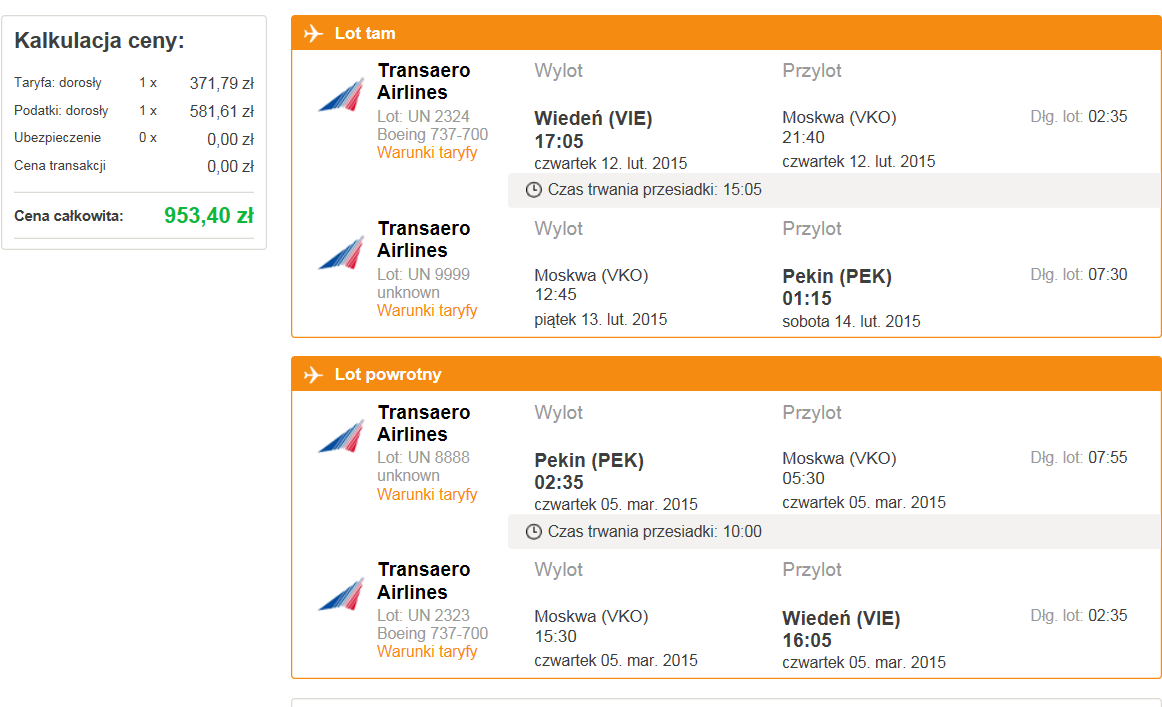Click Transaero logo for flight UN 9999
Viewport: 1162px width, 707px height.
click(342, 253)
